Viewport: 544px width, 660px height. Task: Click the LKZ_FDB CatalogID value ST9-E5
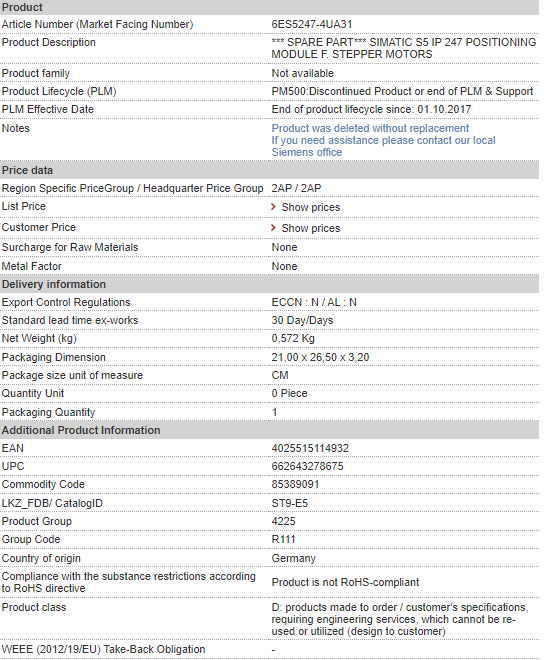pyautogui.click(x=290, y=503)
